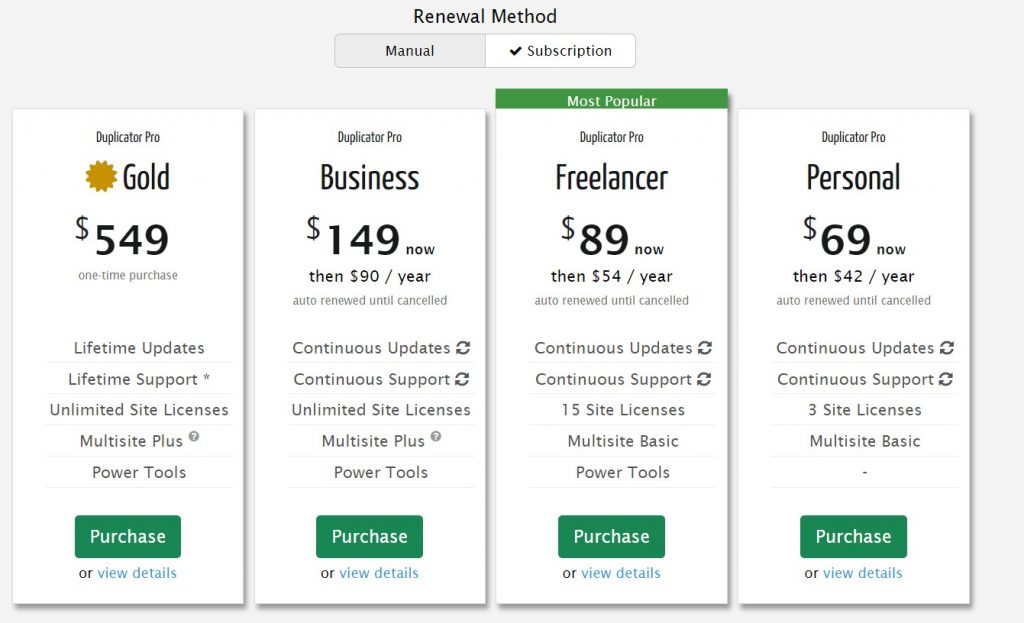Image resolution: width=1024 pixels, height=623 pixels.
Task: Click Business's 'Unlimited Site Licenses' row
Action: (x=381, y=410)
